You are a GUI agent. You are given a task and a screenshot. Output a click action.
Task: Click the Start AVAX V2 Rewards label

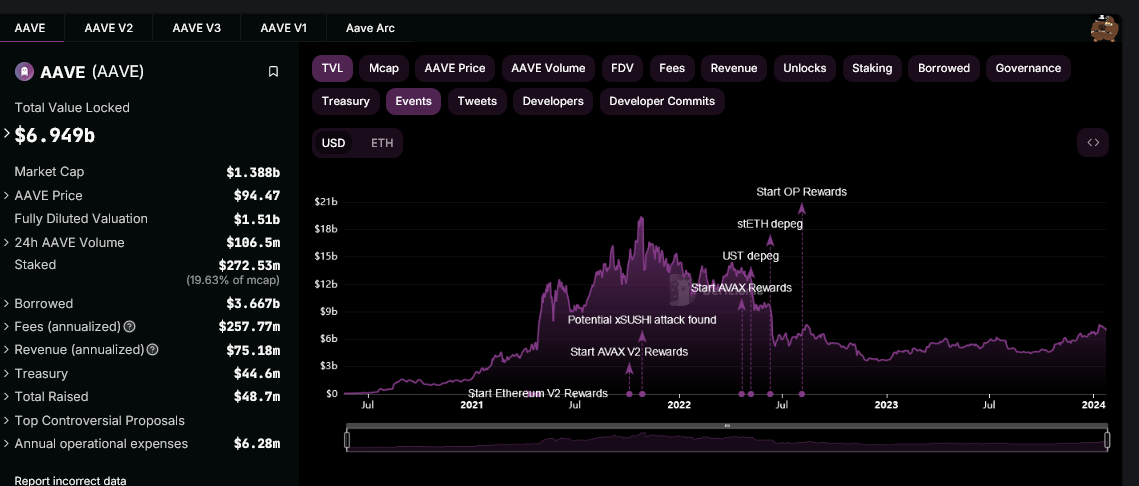[x=629, y=352]
